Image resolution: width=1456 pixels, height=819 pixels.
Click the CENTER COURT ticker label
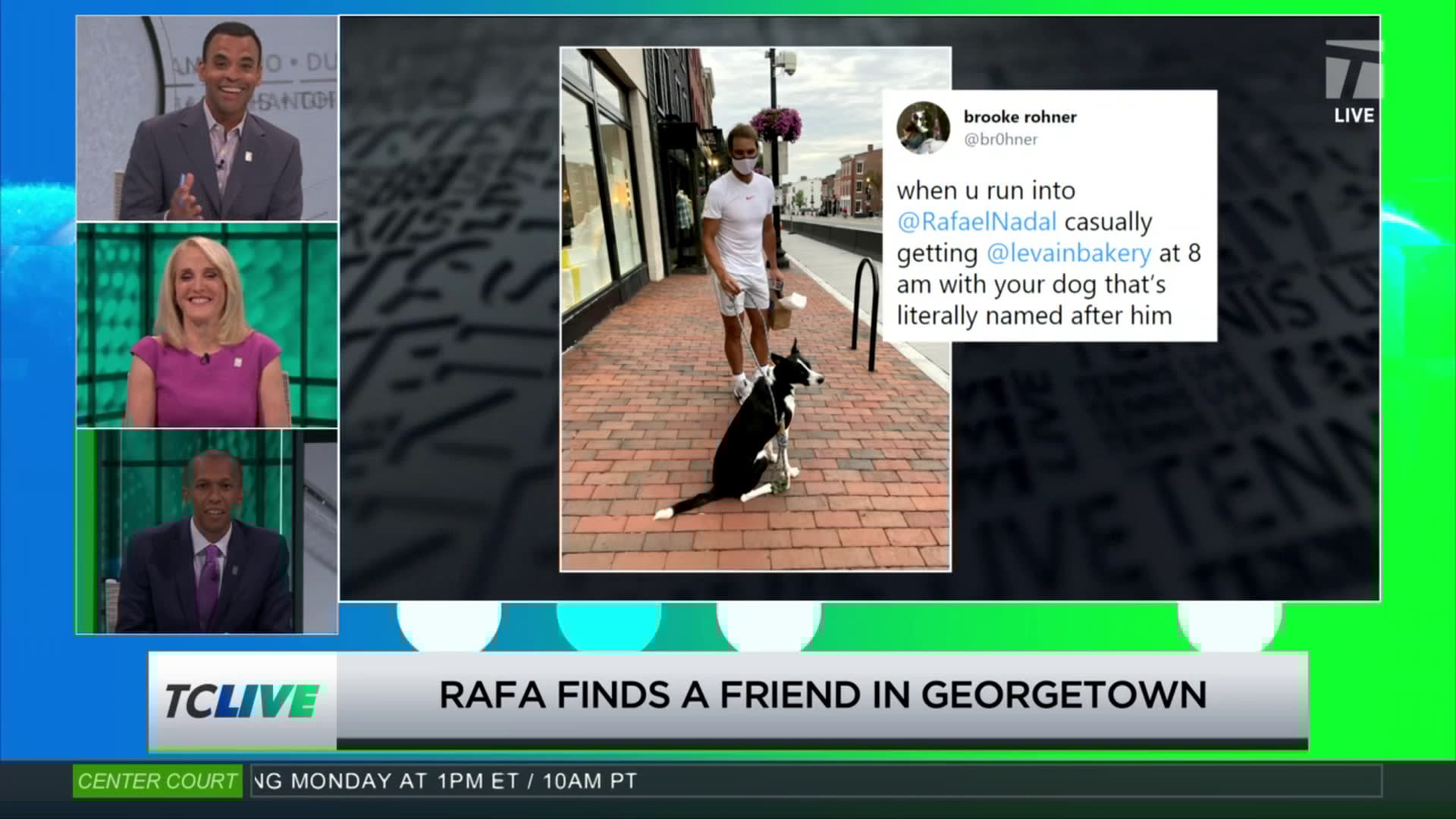click(x=158, y=781)
